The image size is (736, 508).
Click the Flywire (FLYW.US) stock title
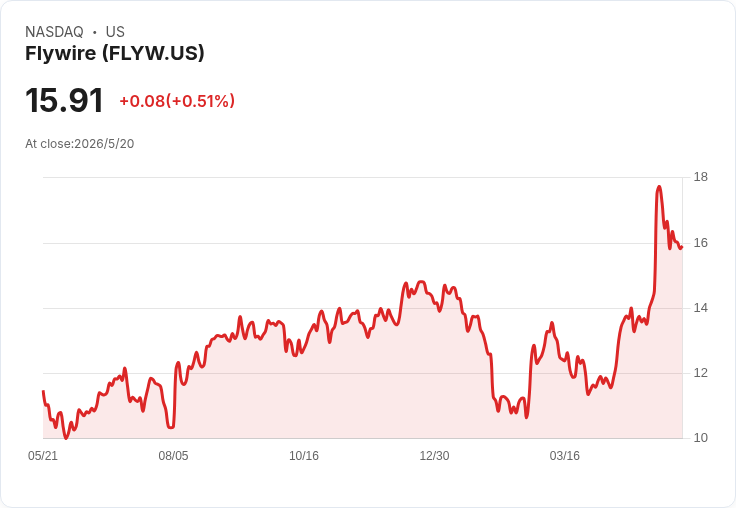115,53
